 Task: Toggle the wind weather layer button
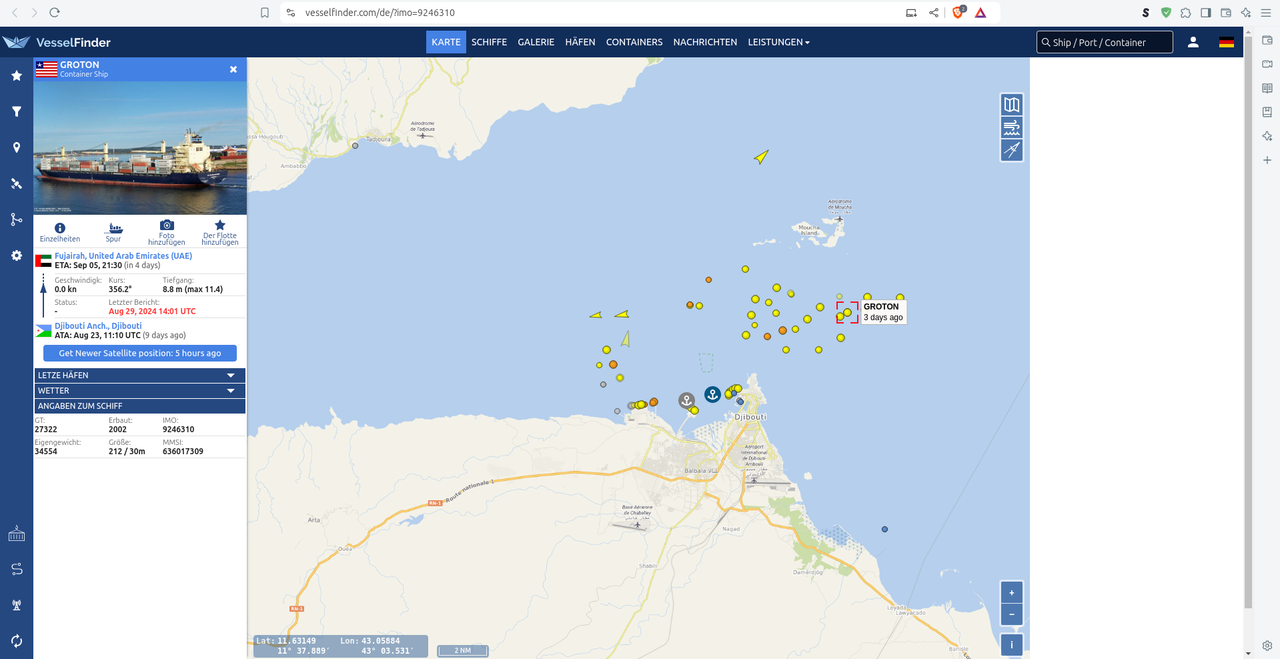coord(1012,128)
